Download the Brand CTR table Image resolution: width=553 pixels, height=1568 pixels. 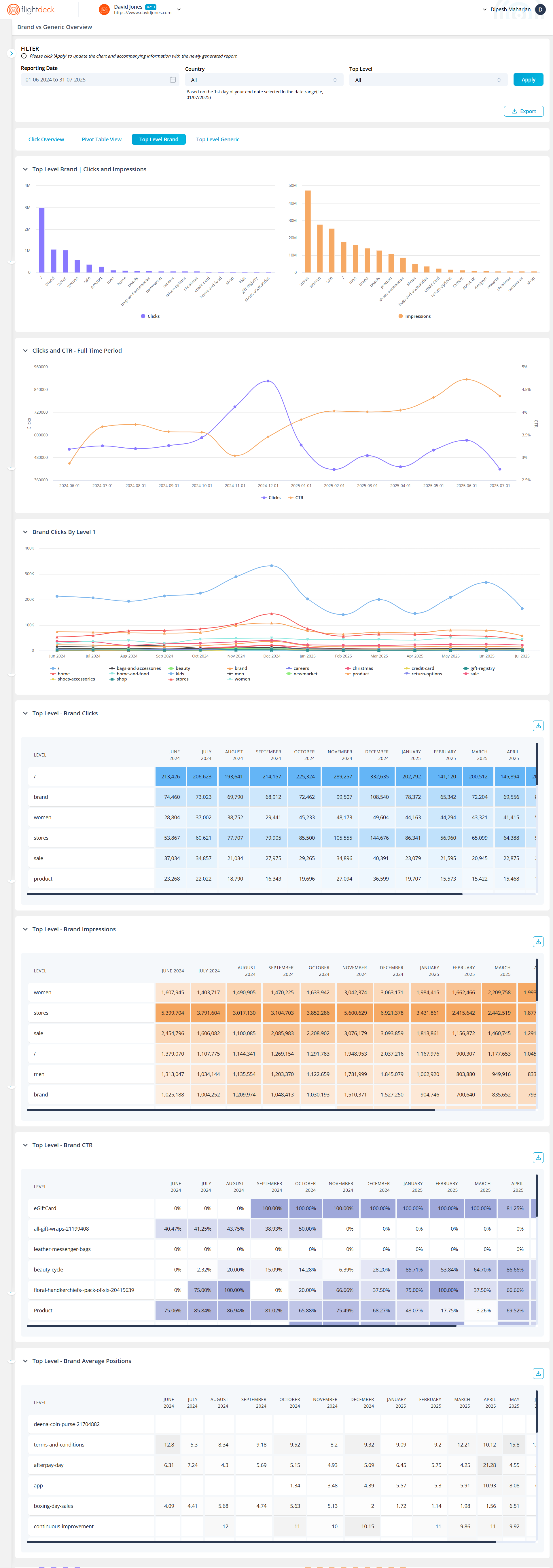point(538,1158)
